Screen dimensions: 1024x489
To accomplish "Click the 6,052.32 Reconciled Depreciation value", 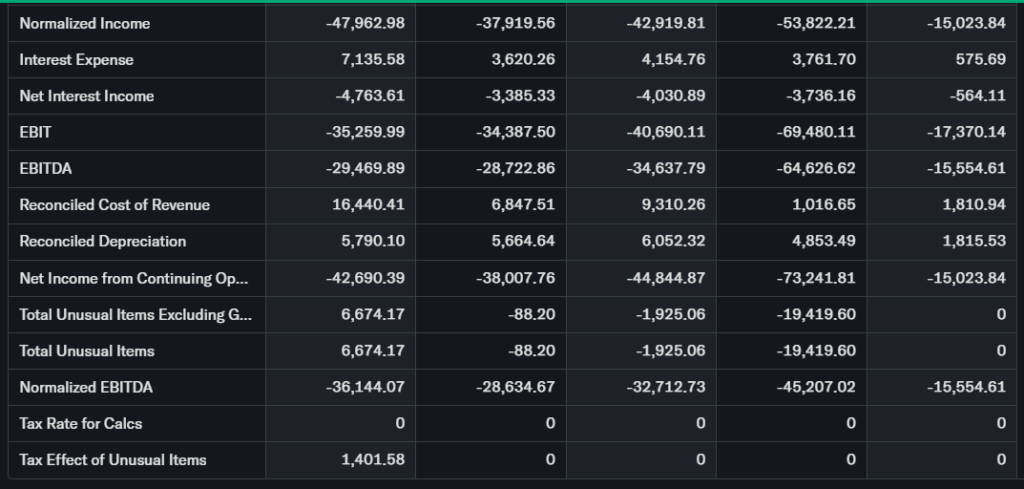I will tap(673, 241).
